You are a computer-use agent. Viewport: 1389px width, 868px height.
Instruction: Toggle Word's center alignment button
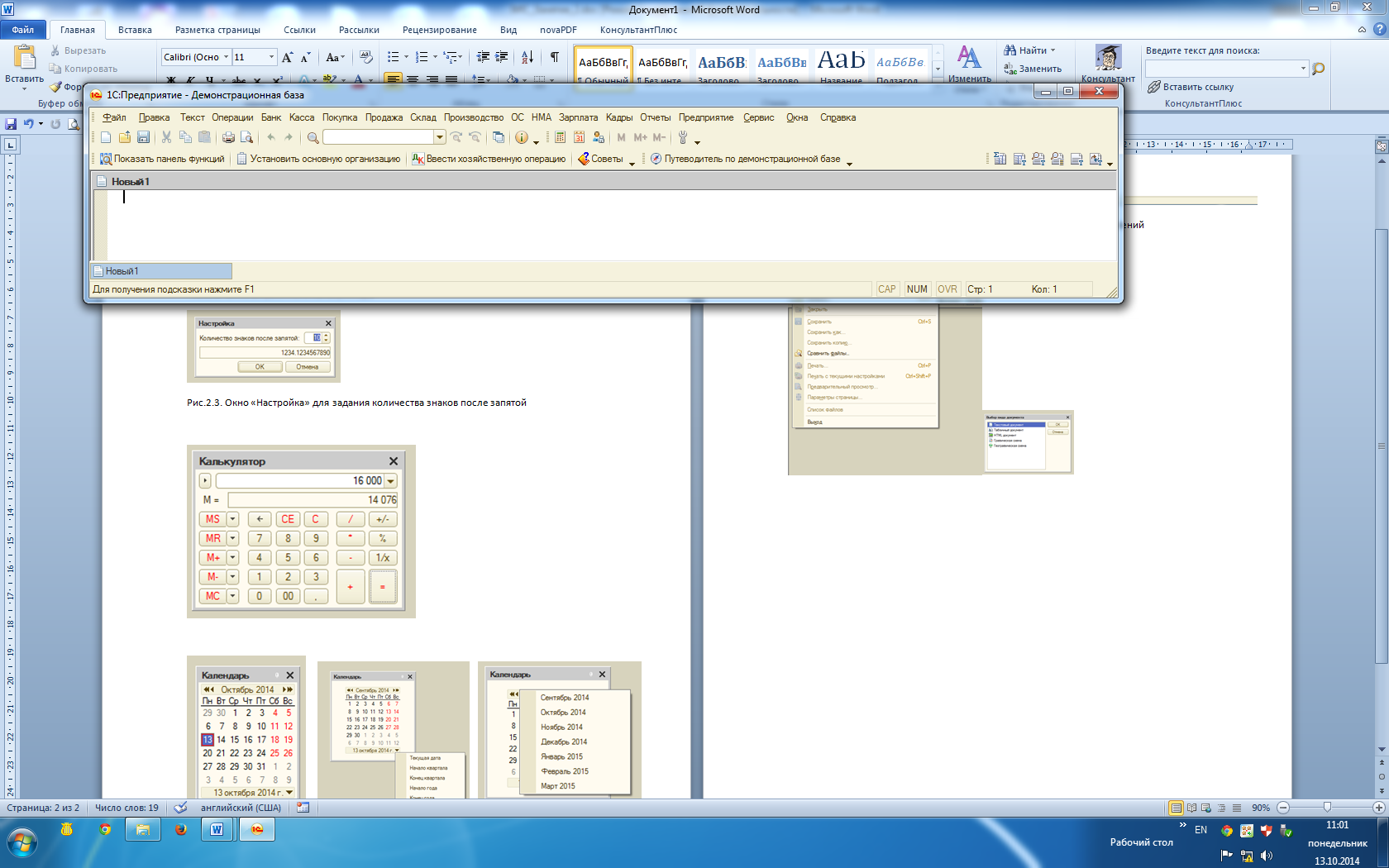412,79
